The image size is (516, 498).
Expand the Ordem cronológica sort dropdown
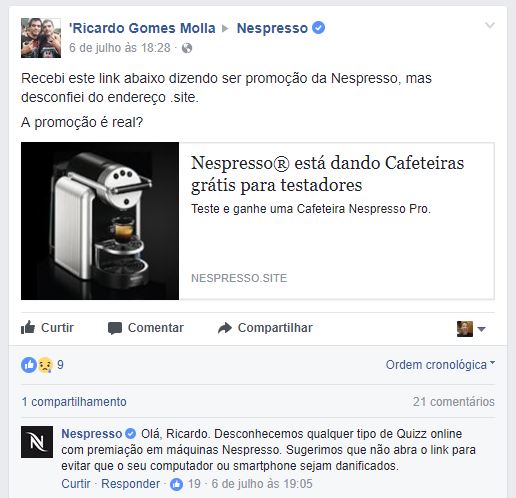click(440, 365)
